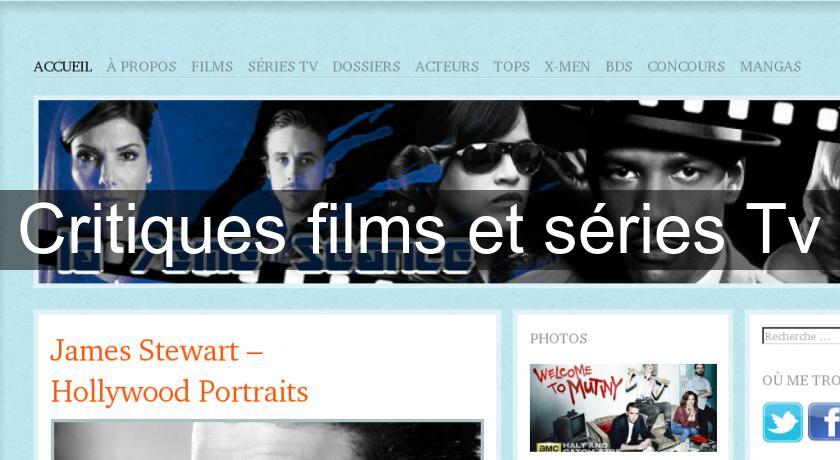Open the Séries TV section
The image size is (840, 460).
coord(283,66)
